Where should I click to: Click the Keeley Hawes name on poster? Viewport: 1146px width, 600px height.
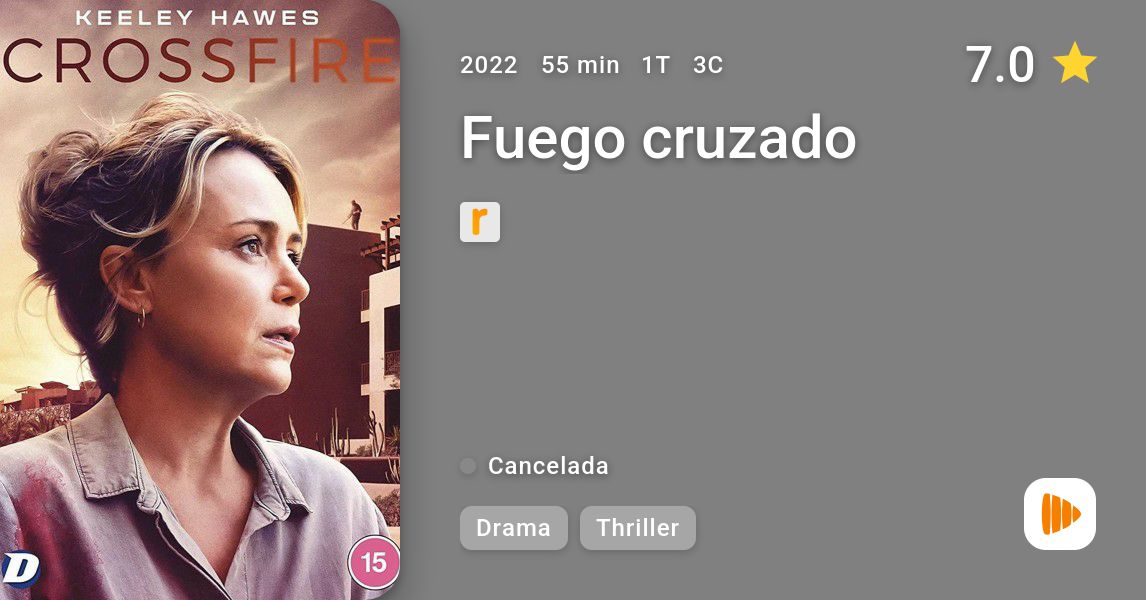[198, 18]
